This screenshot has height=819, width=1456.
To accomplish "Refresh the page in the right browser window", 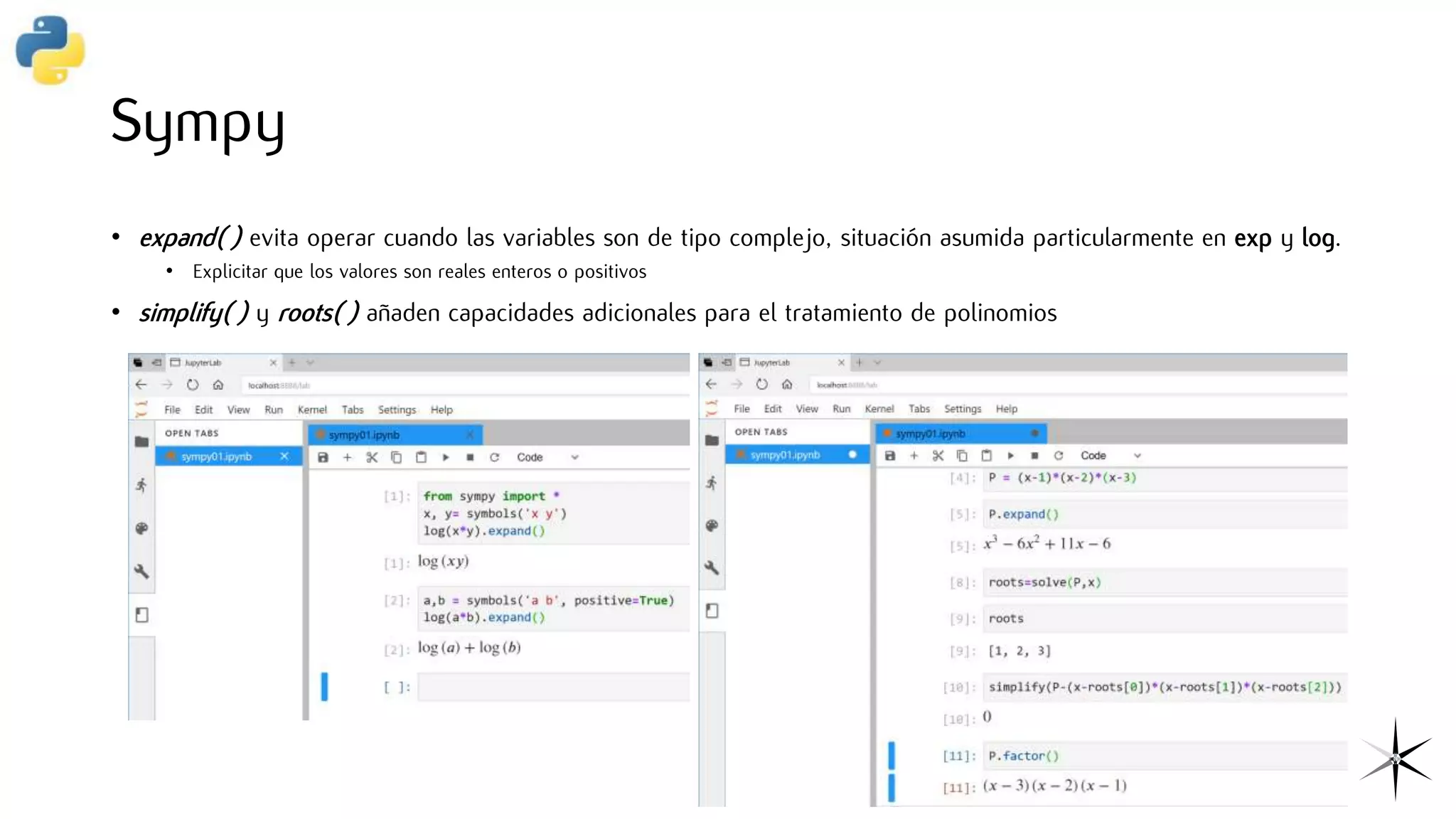I will (x=761, y=385).
